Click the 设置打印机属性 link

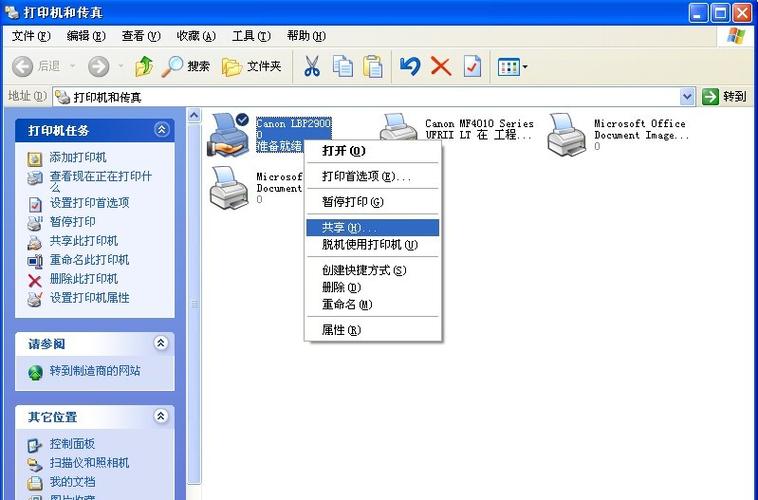coord(89,298)
